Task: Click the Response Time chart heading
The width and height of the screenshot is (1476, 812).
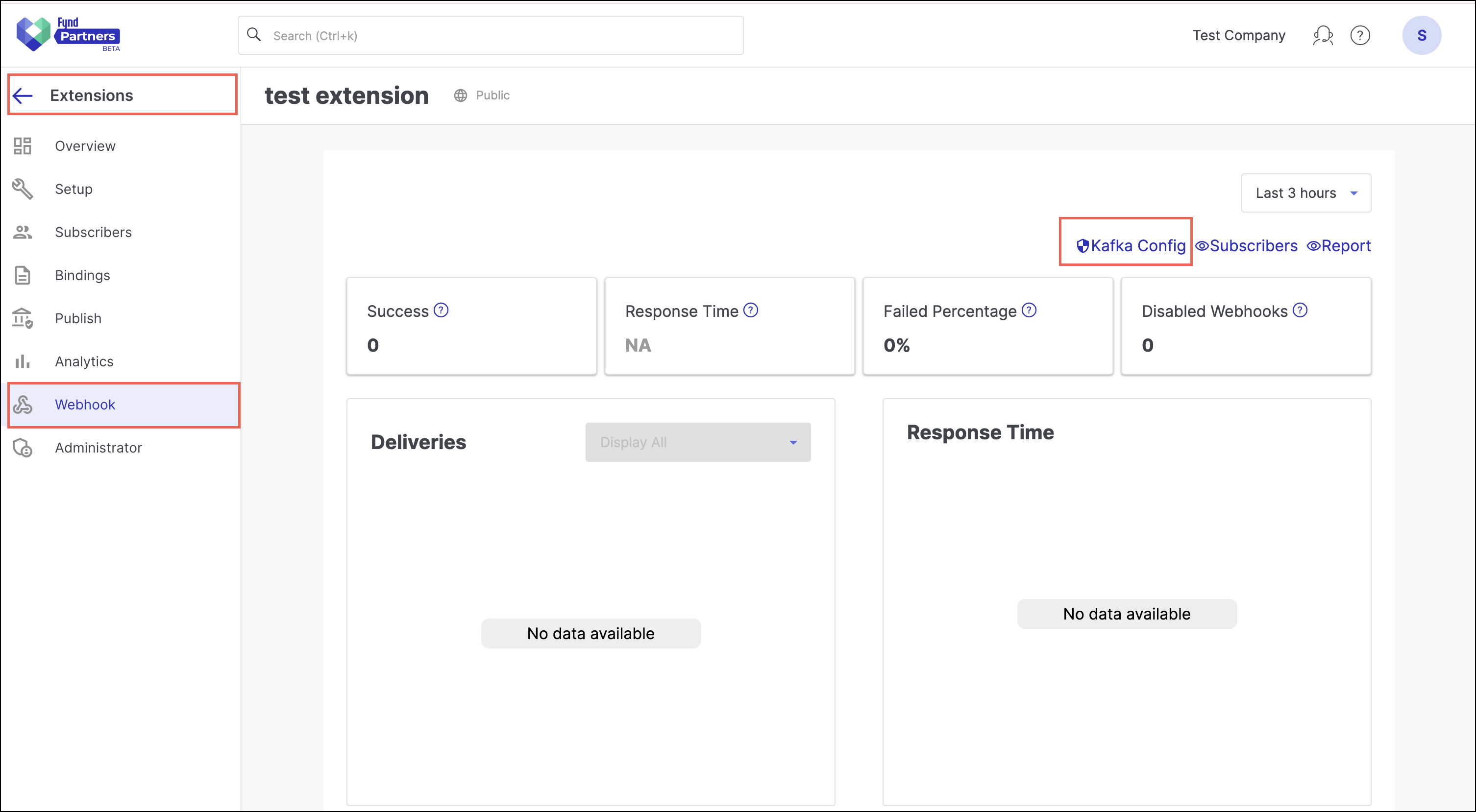Action: (981, 432)
